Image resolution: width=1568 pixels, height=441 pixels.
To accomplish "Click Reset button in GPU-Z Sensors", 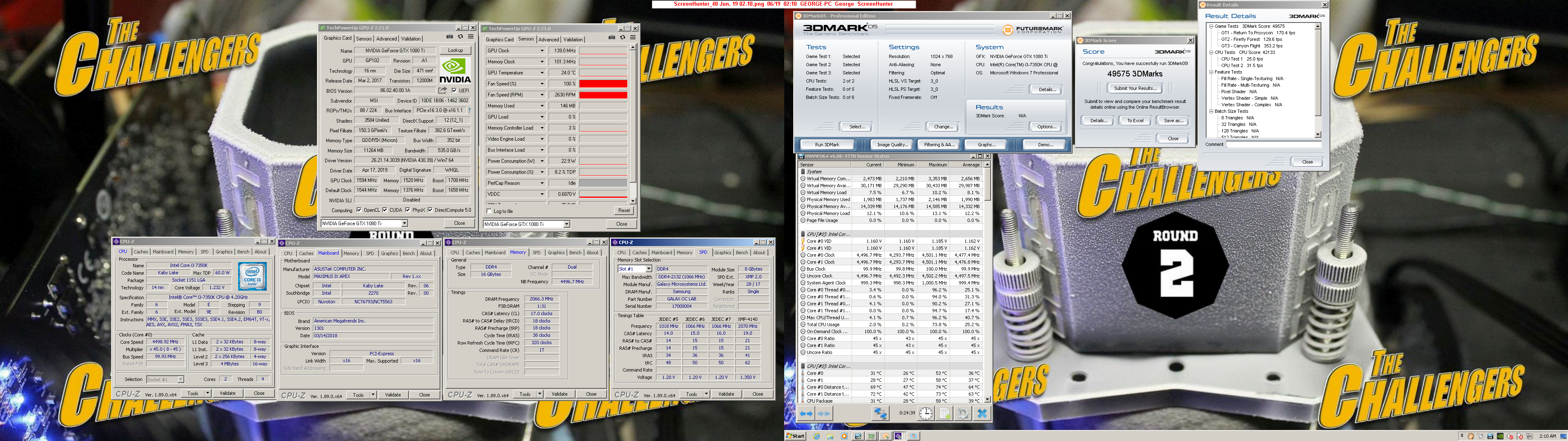I will pyautogui.click(x=624, y=211).
